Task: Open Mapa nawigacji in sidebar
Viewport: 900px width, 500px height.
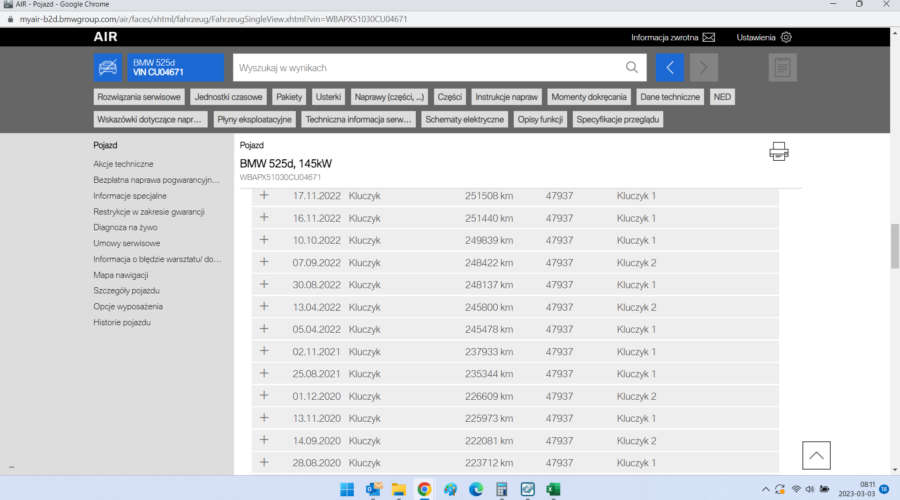Action: 121,275
